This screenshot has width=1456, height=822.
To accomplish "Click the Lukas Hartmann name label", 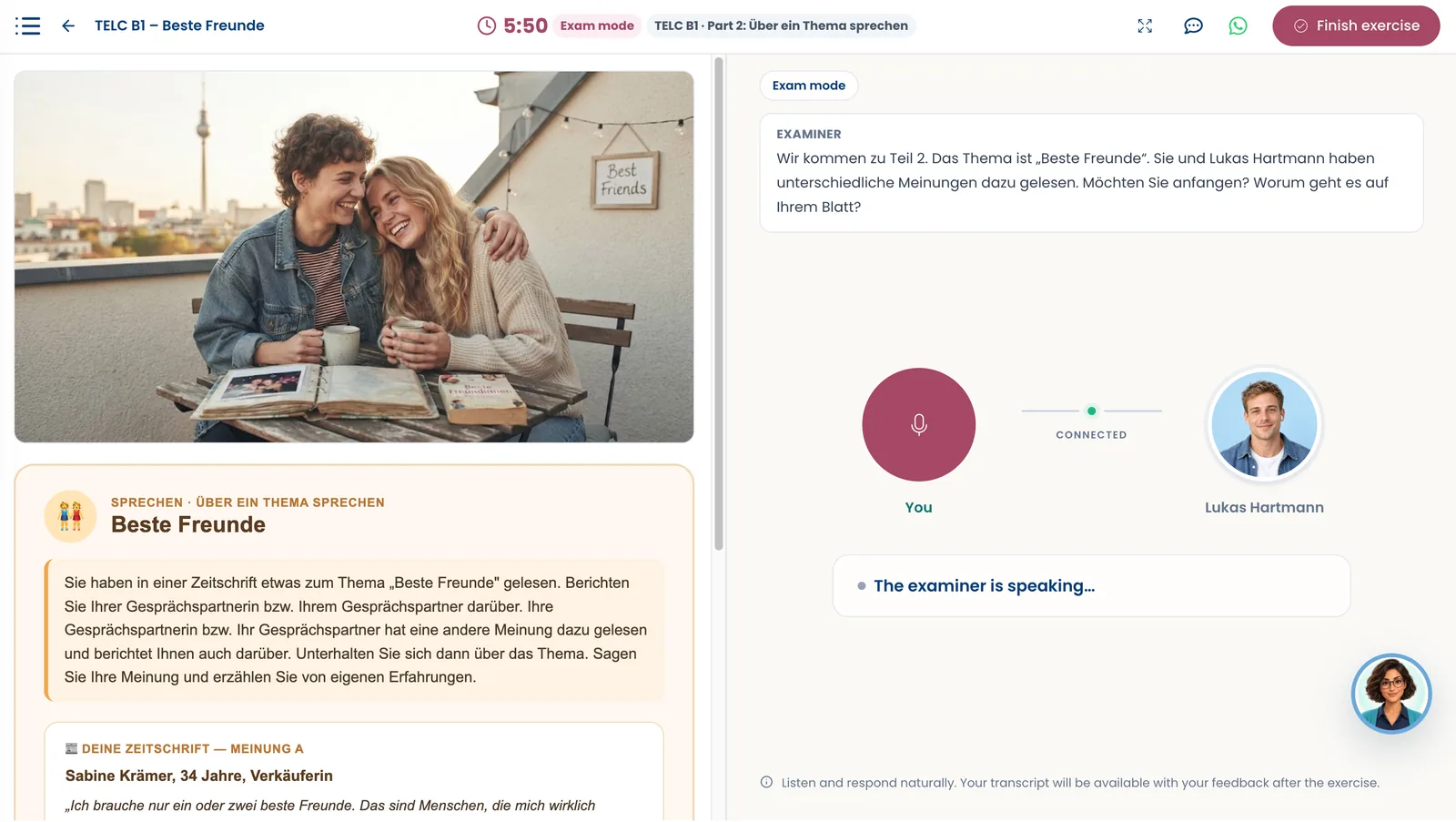I will pos(1264,507).
